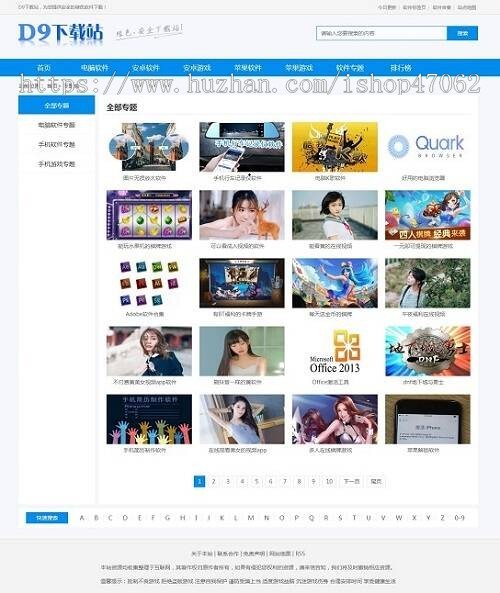Go to pagination page 5
500x593 pixels.
(x=256, y=481)
